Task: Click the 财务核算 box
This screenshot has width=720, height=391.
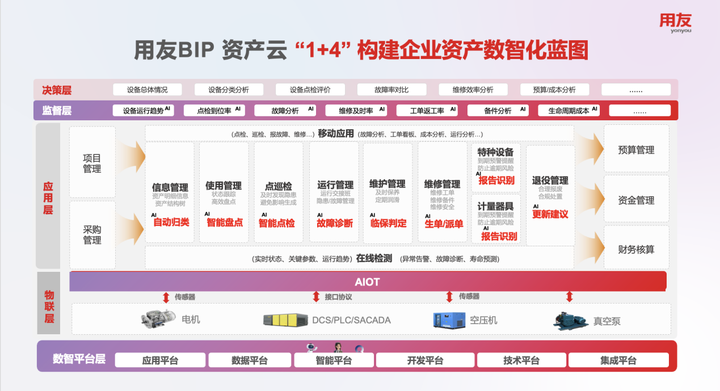Action: click(636, 249)
